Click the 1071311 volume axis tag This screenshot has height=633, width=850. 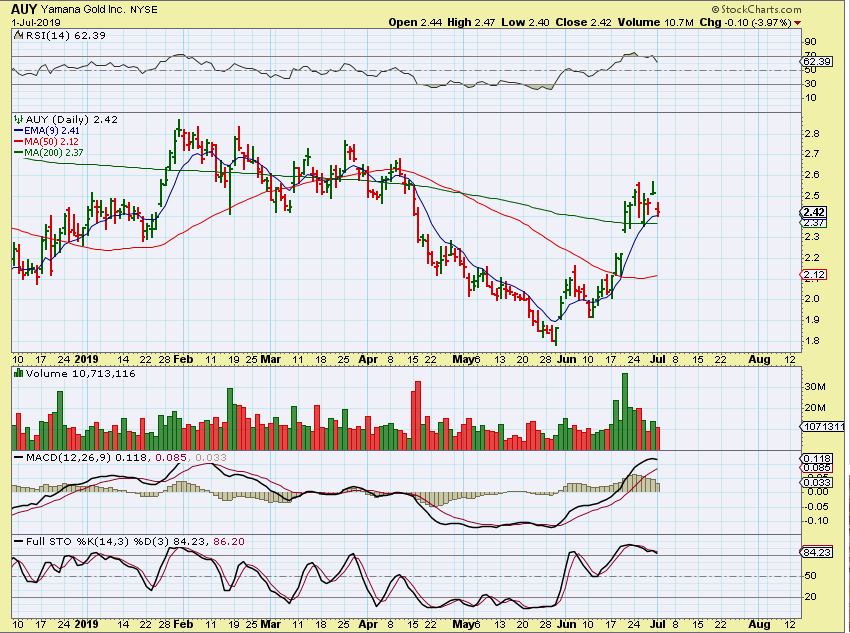(823, 427)
